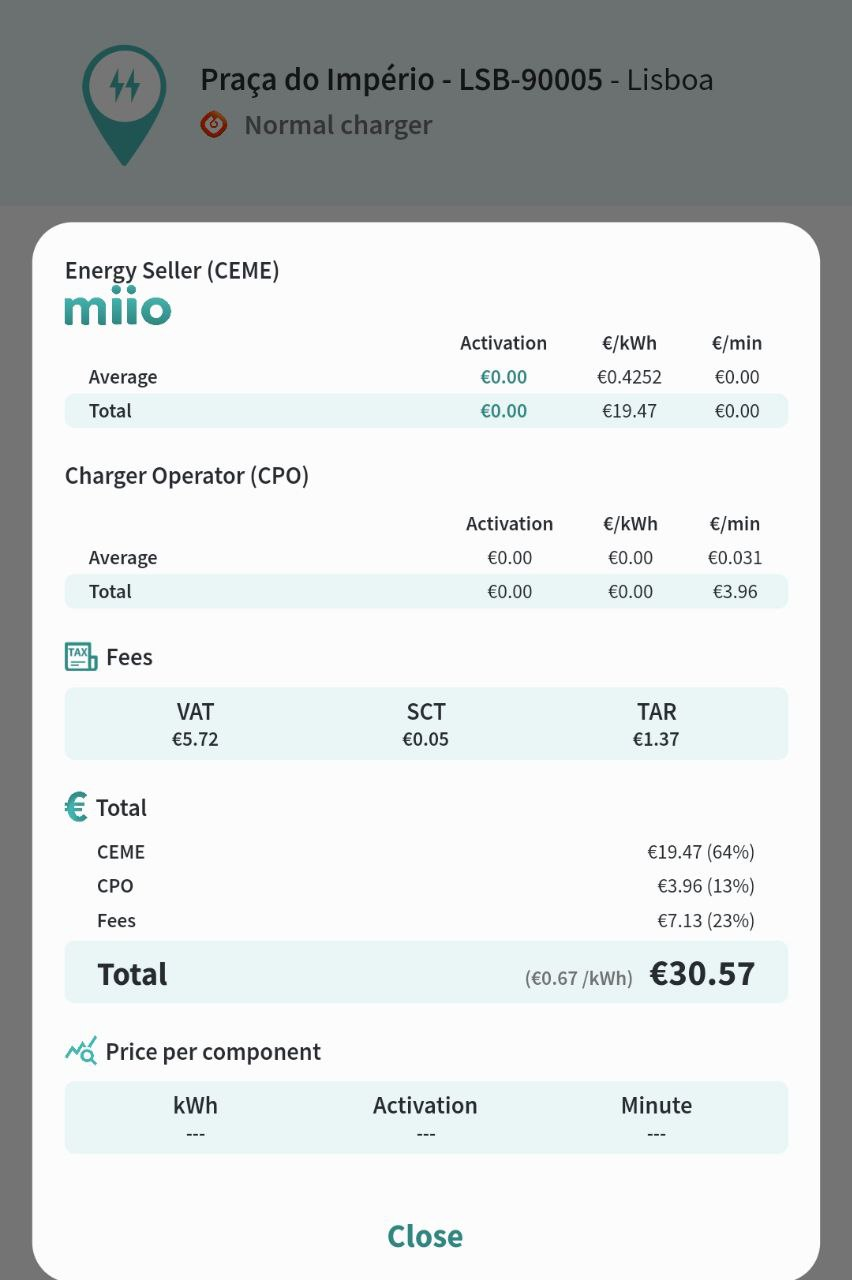The height and width of the screenshot is (1280, 852).
Task: Select the VAT fee cell
Action: 195,724
